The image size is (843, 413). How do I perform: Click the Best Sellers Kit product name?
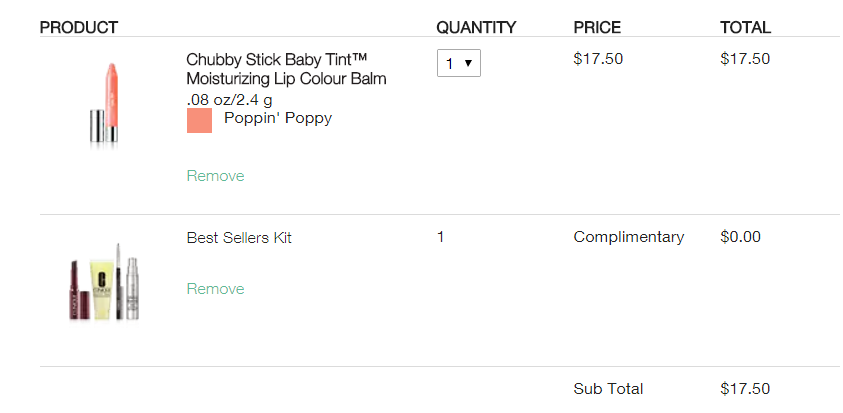[x=239, y=238]
